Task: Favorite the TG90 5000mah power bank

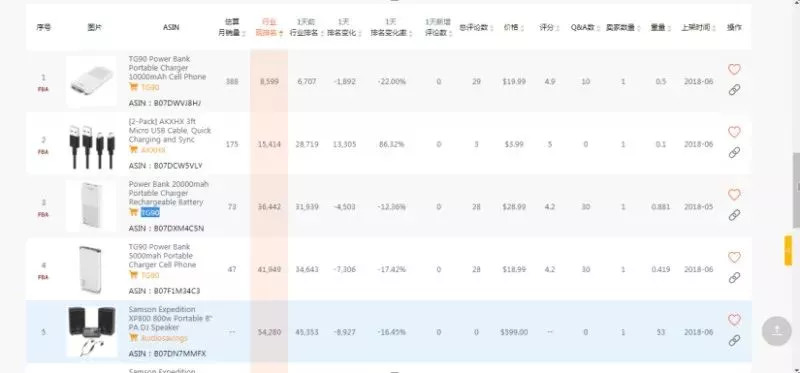Action: click(x=734, y=257)
